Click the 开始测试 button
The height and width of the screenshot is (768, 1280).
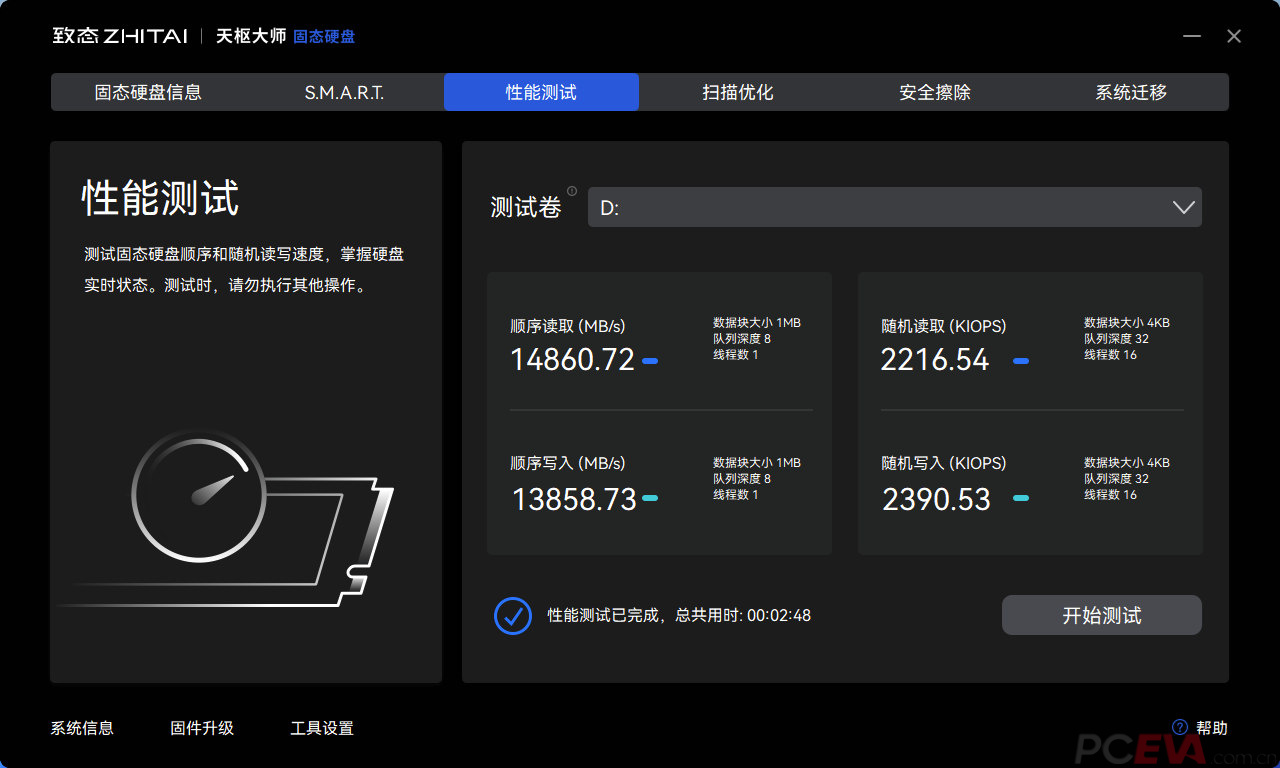pos(1102,615)
